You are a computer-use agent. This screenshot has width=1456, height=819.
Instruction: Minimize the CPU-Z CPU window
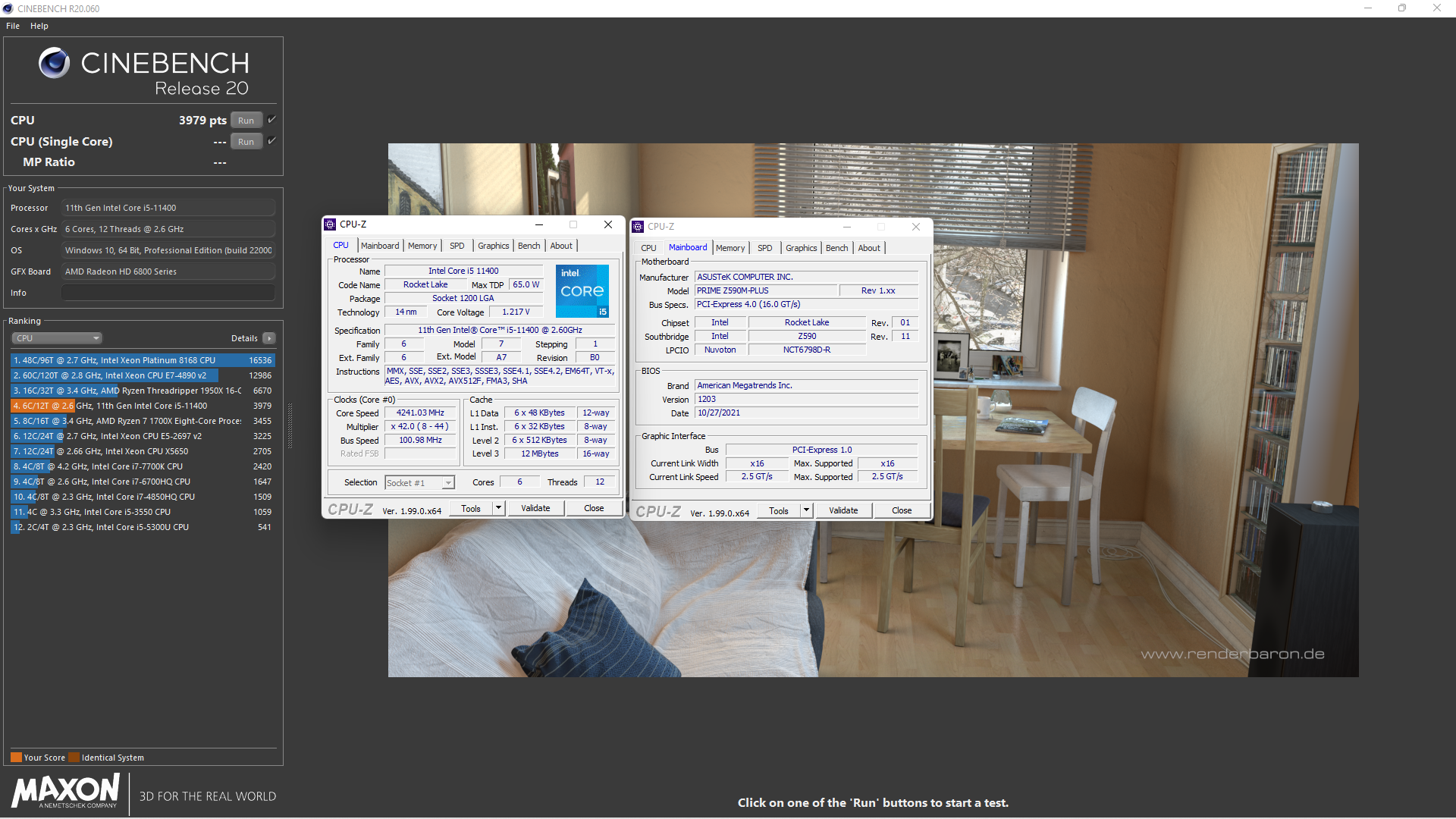click(539, 224)
